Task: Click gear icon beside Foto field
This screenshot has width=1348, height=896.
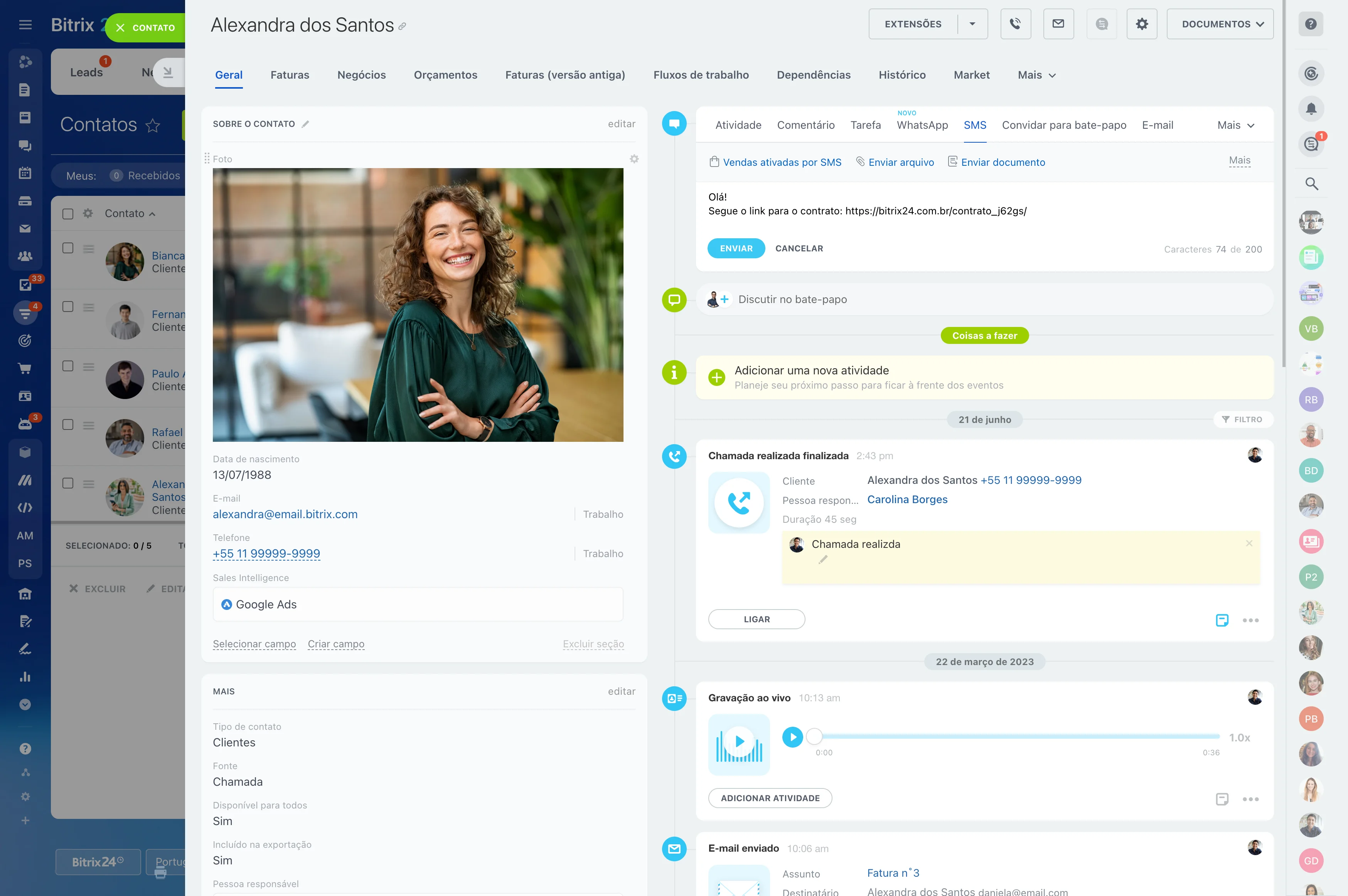Action: coord(634,159)
